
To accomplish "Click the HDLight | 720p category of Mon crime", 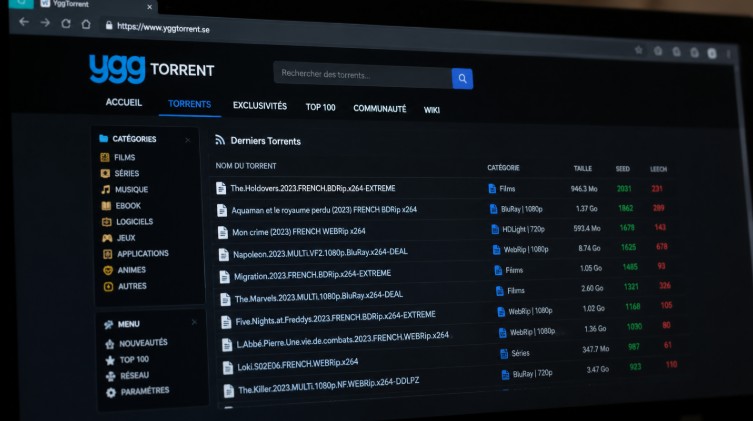I will point(523,229).
